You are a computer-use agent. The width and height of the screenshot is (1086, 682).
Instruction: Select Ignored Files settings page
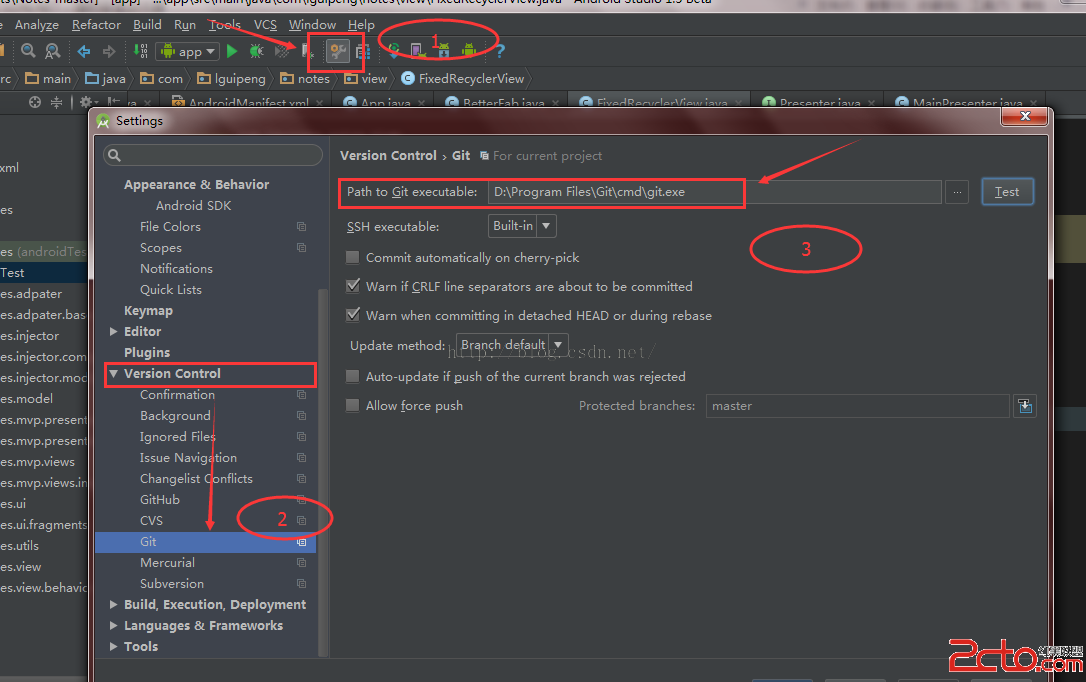178,436
